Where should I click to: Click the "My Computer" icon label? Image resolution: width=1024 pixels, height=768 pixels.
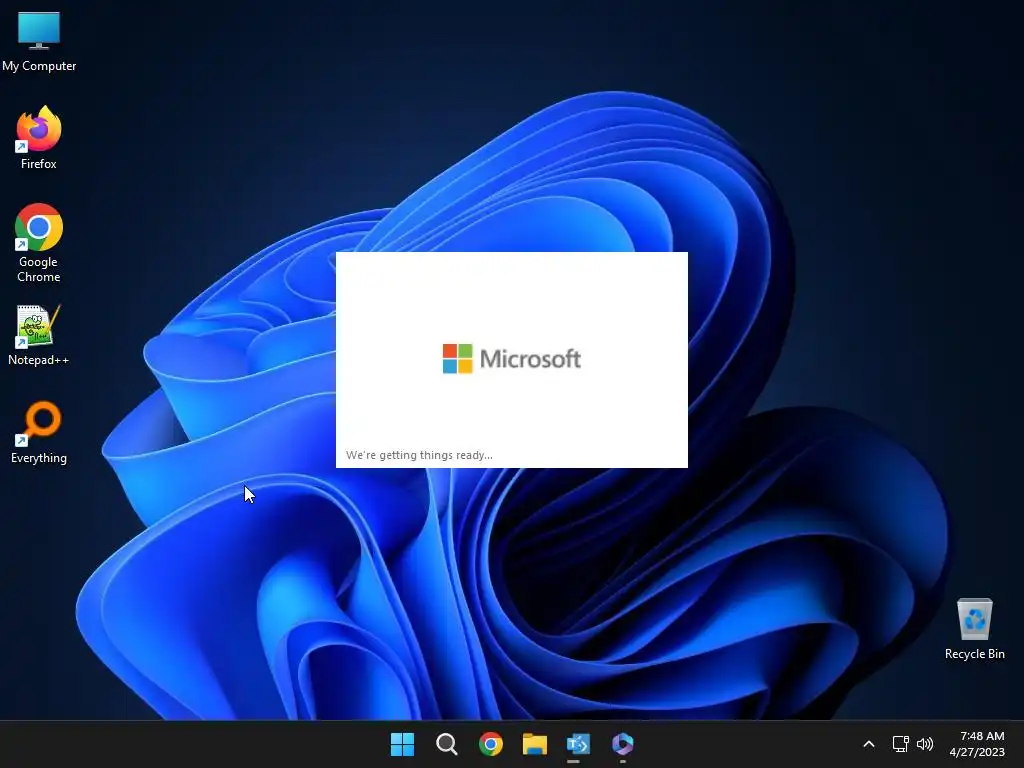click(x=39, y=66)
